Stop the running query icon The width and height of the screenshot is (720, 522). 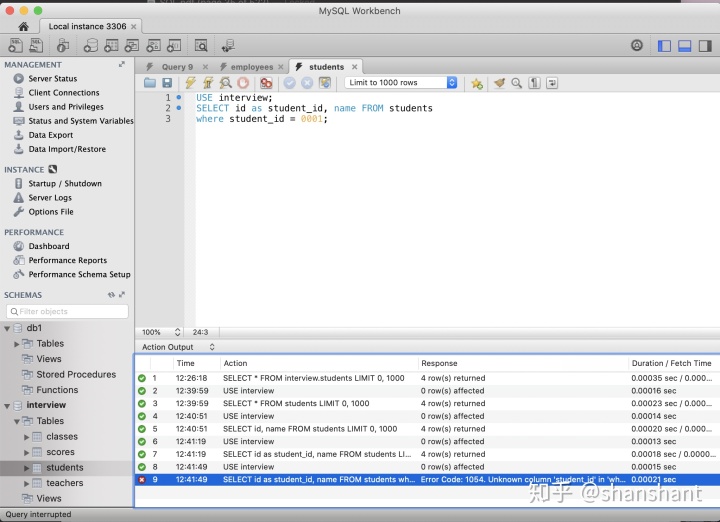click(243, 83)
